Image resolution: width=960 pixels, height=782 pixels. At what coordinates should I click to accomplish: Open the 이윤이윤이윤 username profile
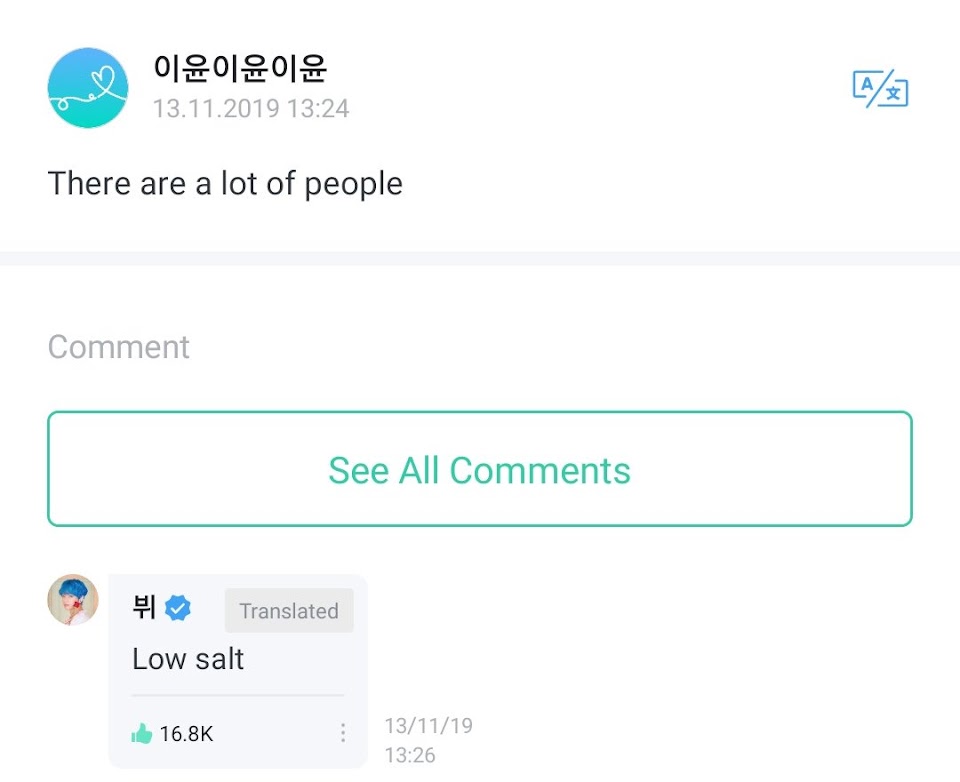point(240,67)
